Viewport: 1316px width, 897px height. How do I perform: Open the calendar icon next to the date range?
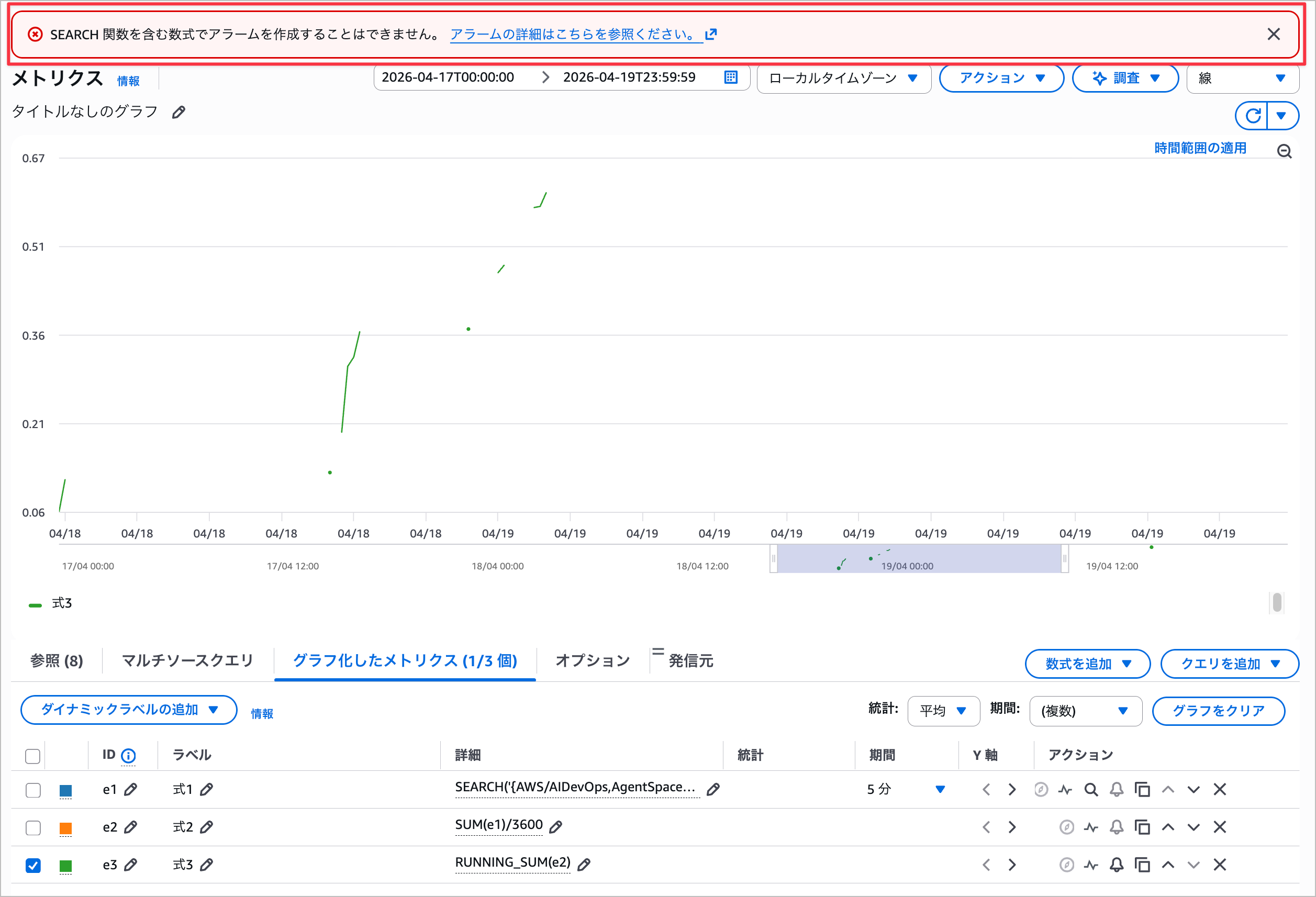[731, 77]
